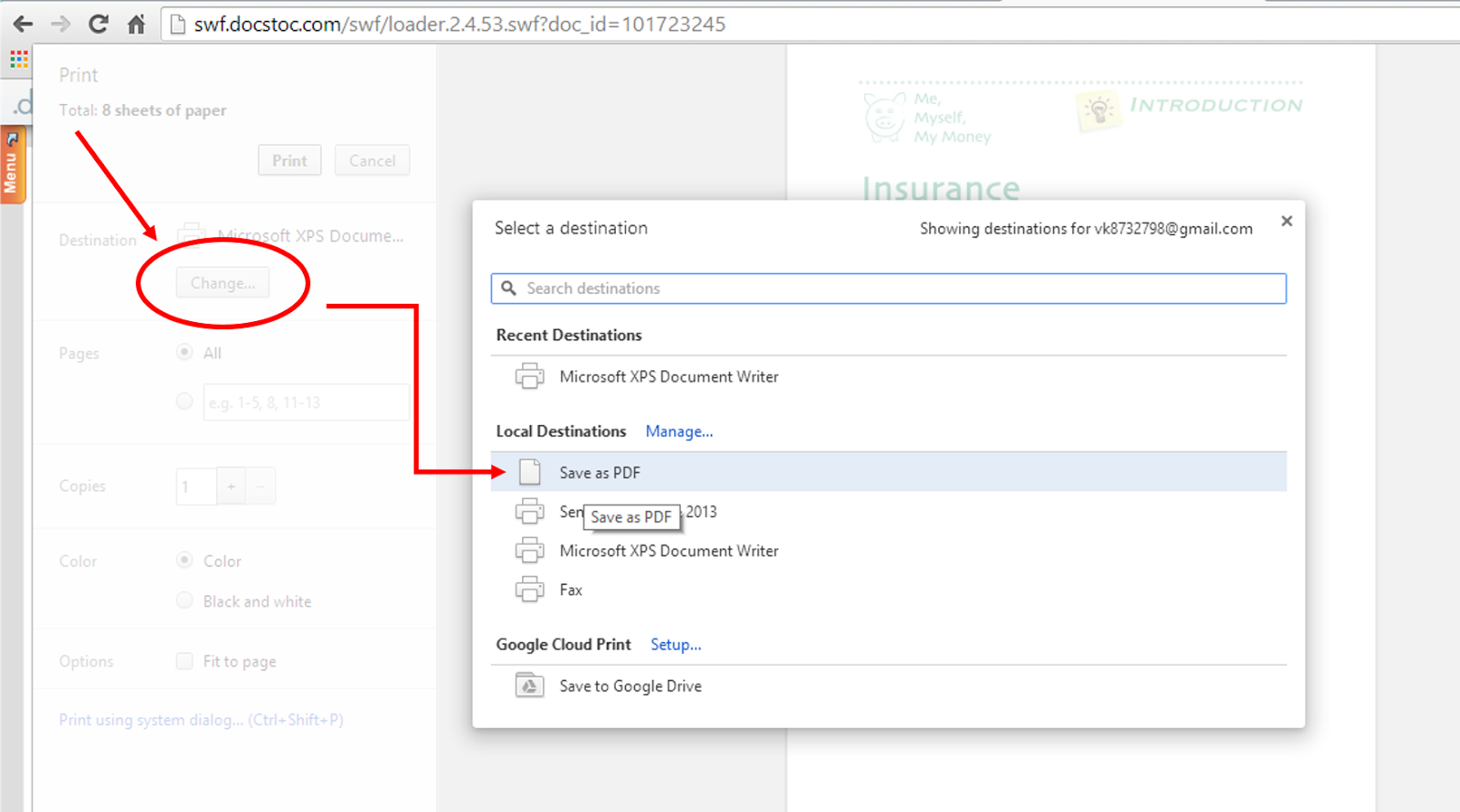Click the Print button
Screen dimensions: 1460x812
click(289, 161)
